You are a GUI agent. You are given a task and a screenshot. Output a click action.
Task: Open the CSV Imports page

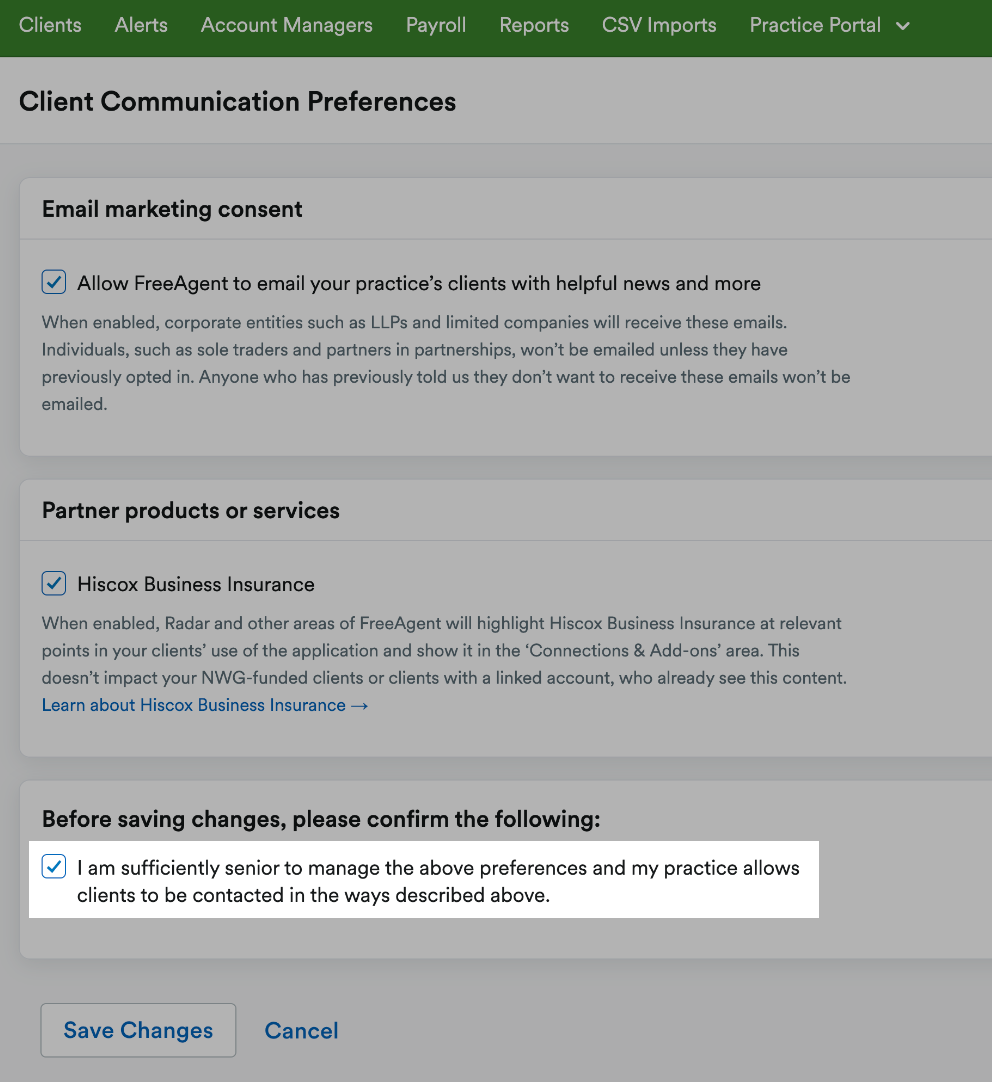[659, 25]
